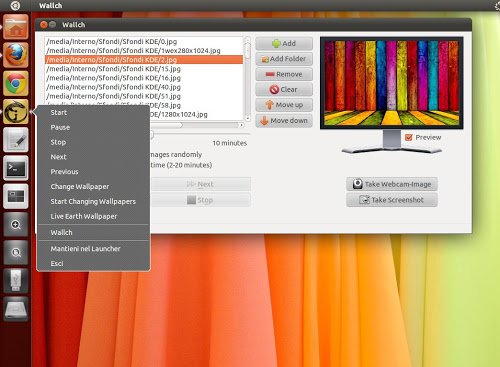500x367 pixels.
Task: Click the Add Folder button
Action: (x=284, y=59)
